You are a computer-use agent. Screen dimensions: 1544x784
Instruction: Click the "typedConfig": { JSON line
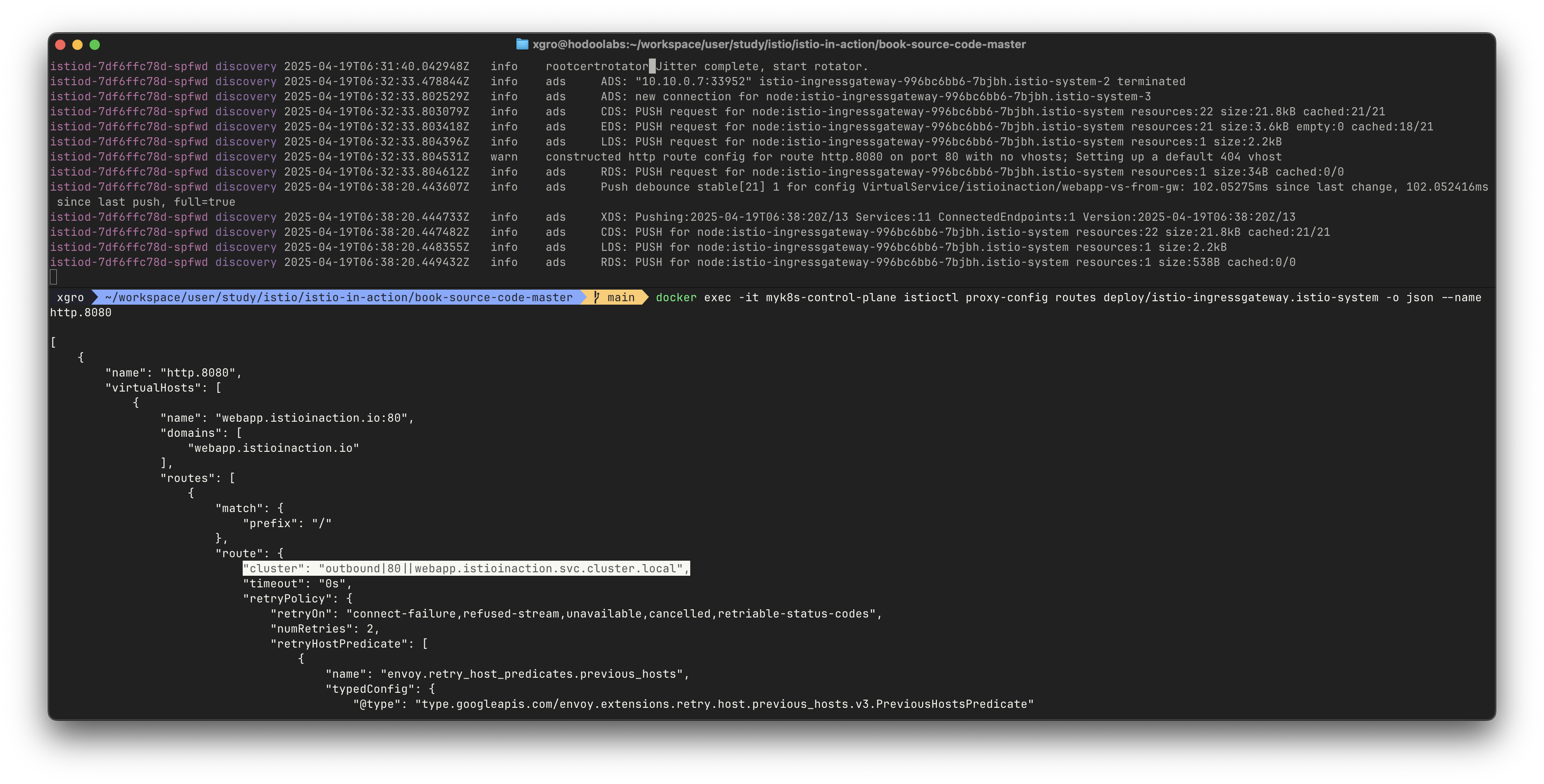point(380,689)
